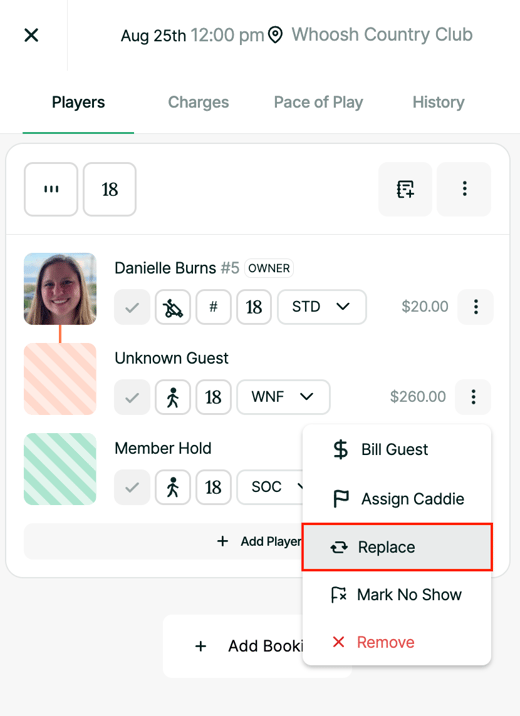The height and width of the screenshot is (716, 520).
Task: Click Danielle Burns' 18 holes button
Action: 254,307
